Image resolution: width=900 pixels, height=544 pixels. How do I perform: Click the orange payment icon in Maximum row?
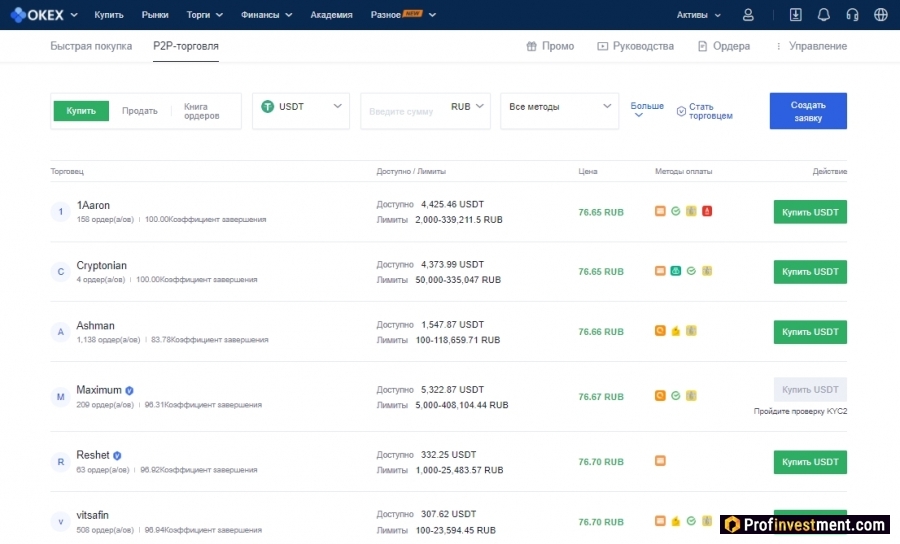660,395
